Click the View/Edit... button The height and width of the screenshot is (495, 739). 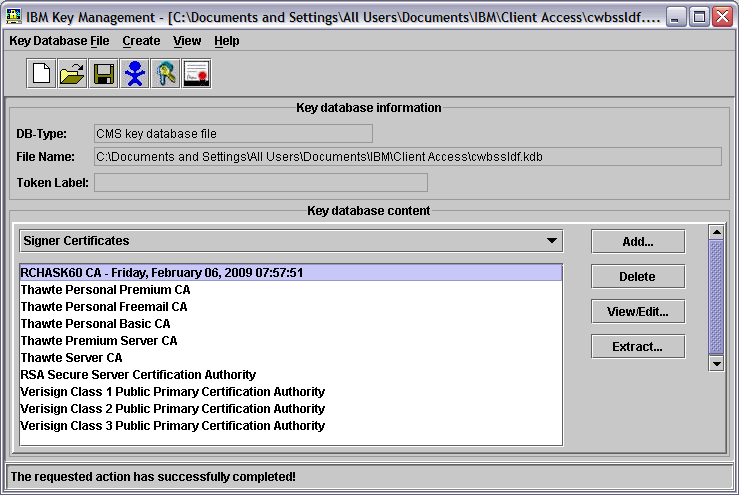point(638,311)
